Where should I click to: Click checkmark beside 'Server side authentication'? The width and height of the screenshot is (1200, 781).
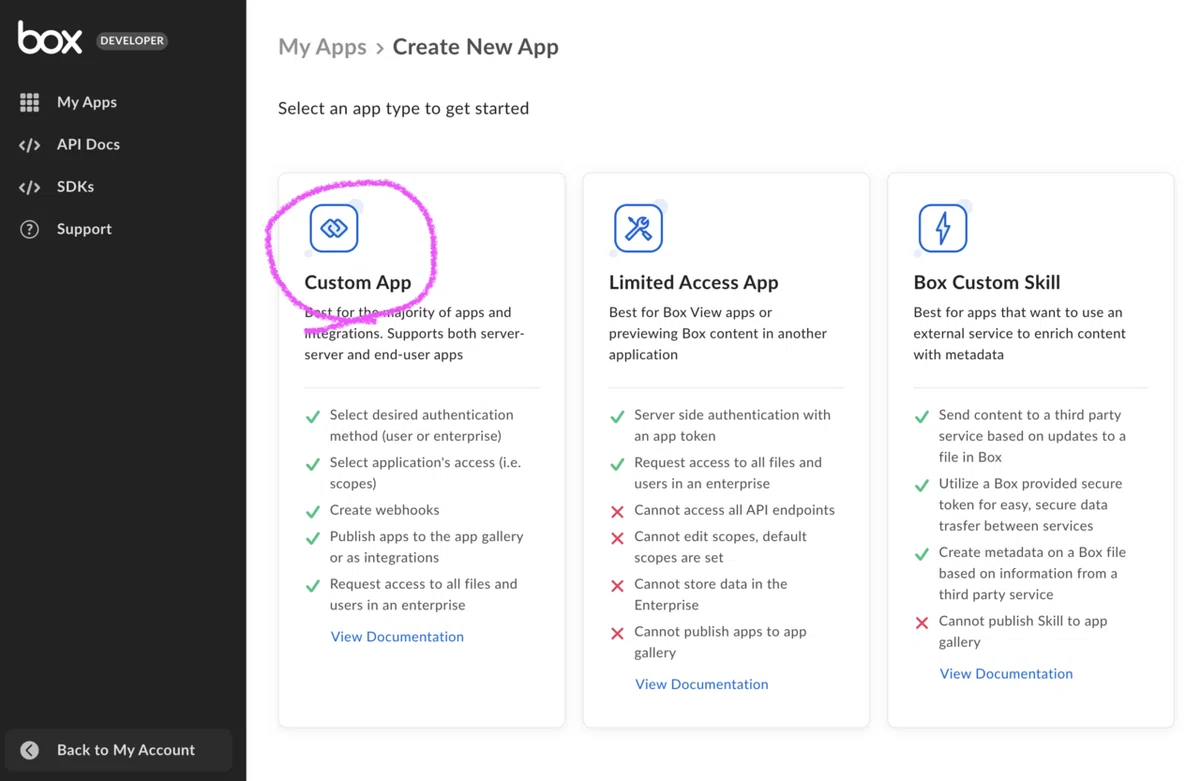pyautogui.click(x=617, y=416)
